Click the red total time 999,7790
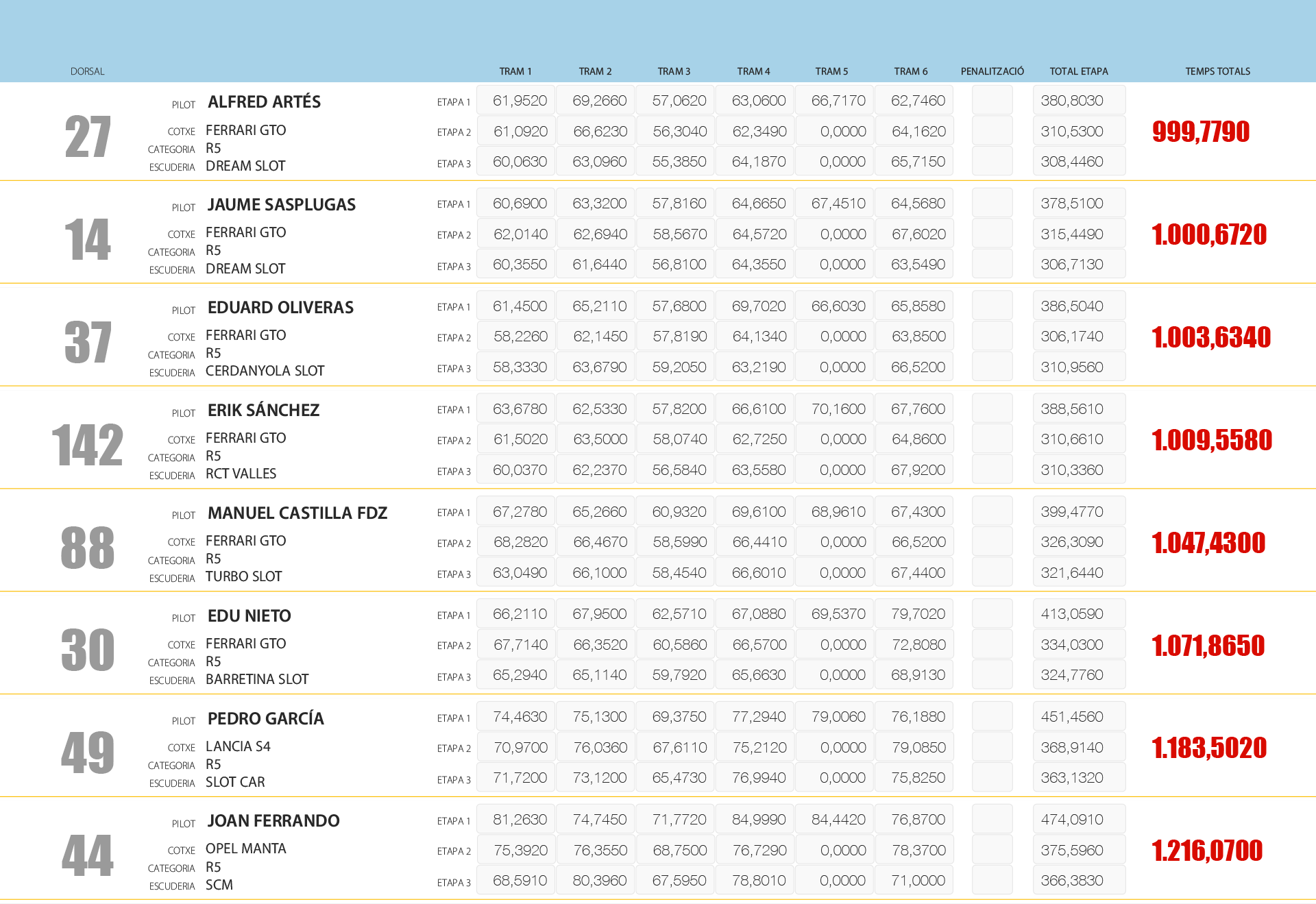 (x=1200, y=132)
